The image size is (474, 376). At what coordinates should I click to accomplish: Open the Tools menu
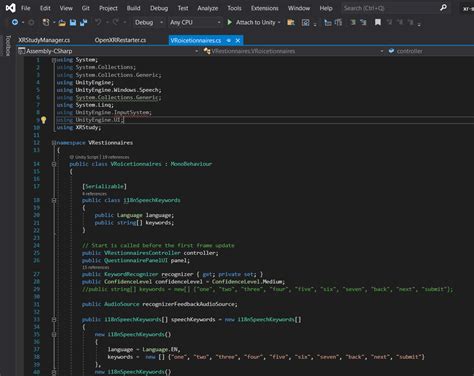coord(234,8)
